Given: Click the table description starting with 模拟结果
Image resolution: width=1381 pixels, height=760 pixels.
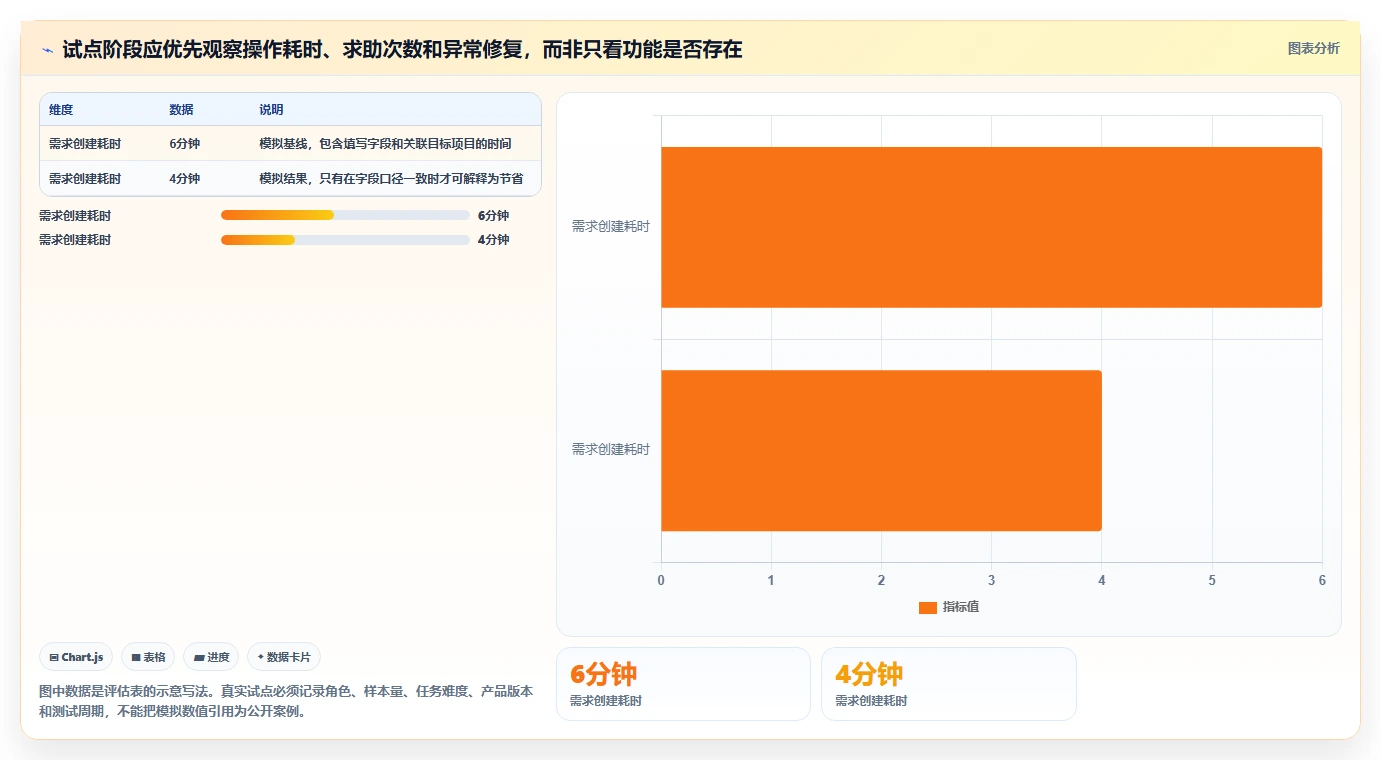Looking at the screenshot, I should (x=391, y=179).
